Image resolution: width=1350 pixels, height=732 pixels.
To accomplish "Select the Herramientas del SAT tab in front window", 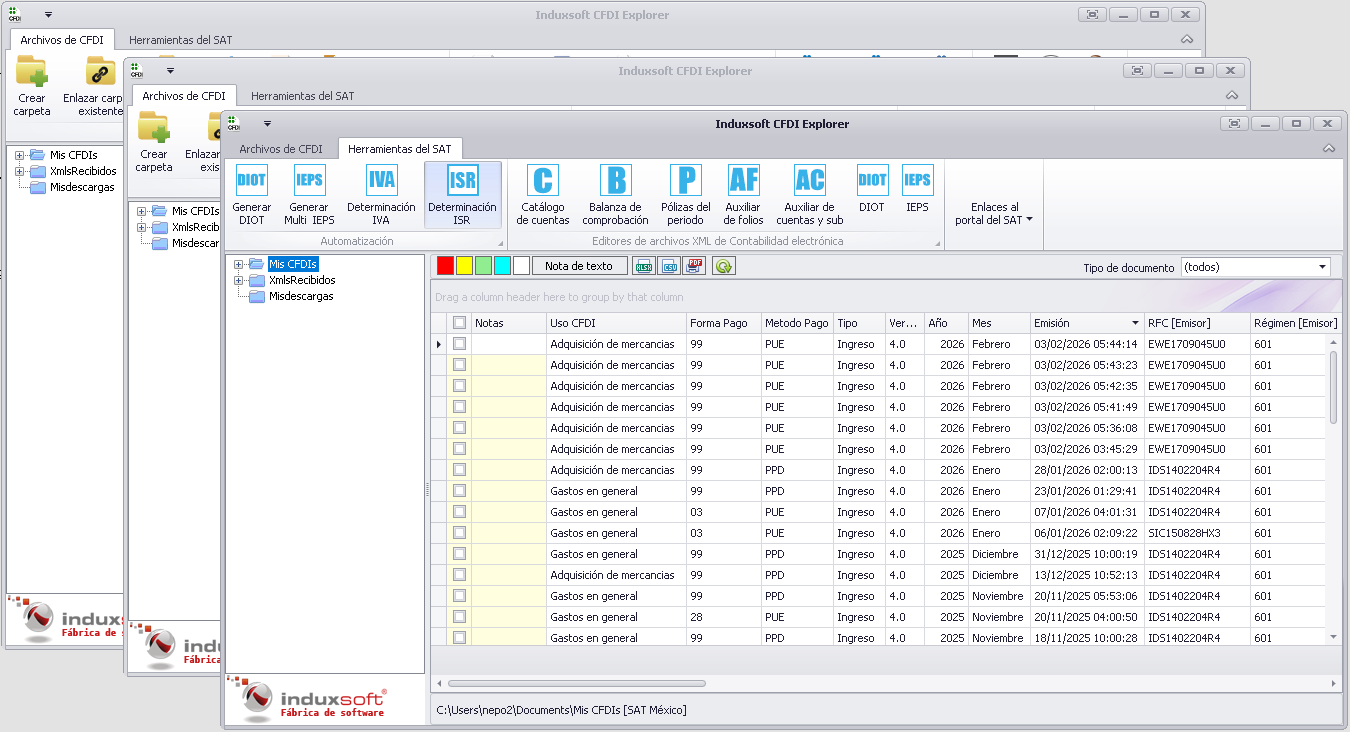I will click(x=399, y=149).
